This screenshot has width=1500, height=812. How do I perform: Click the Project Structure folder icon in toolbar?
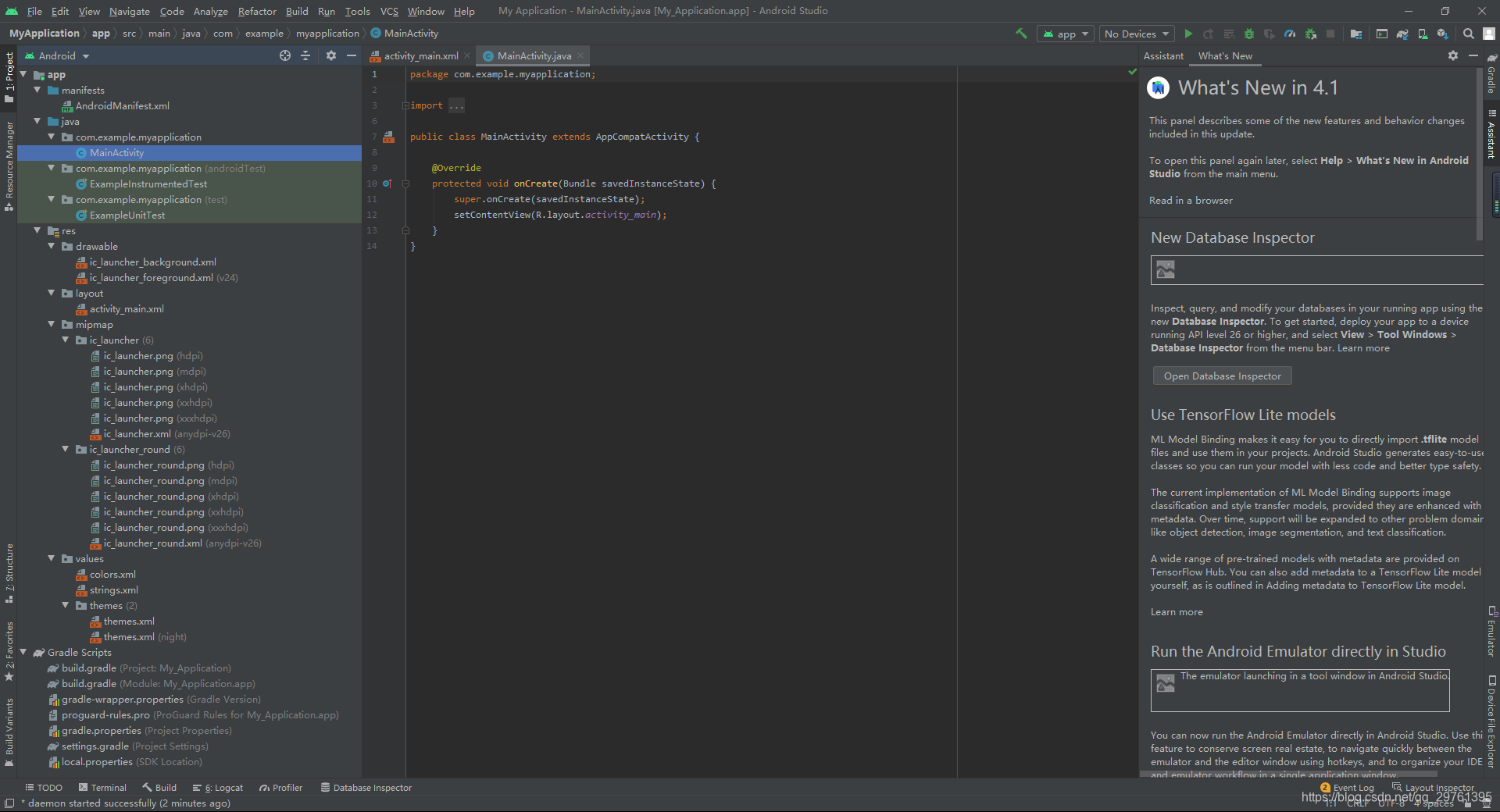pos(1356,34)
